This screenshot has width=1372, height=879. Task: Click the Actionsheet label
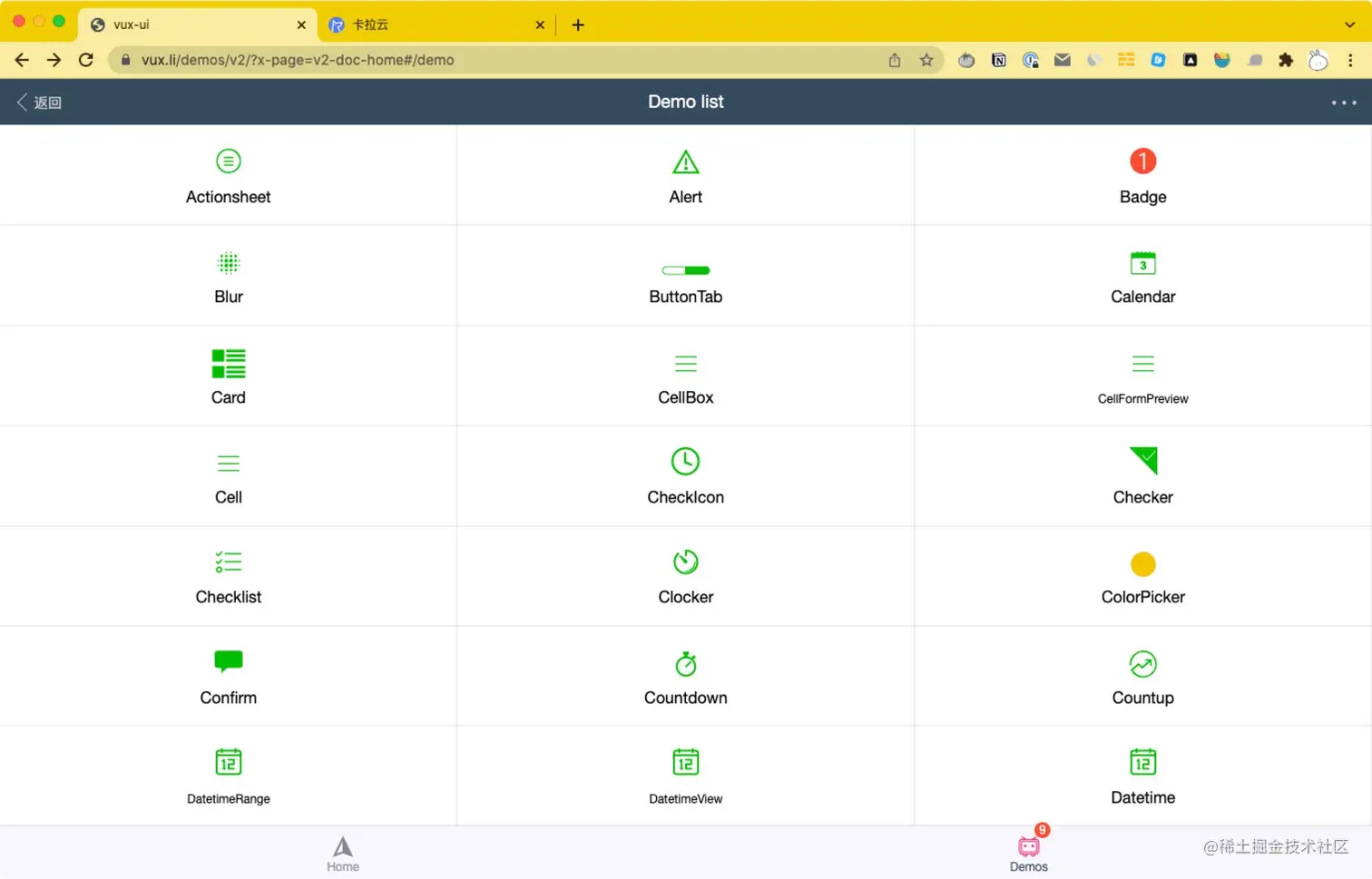pos(229,197)
